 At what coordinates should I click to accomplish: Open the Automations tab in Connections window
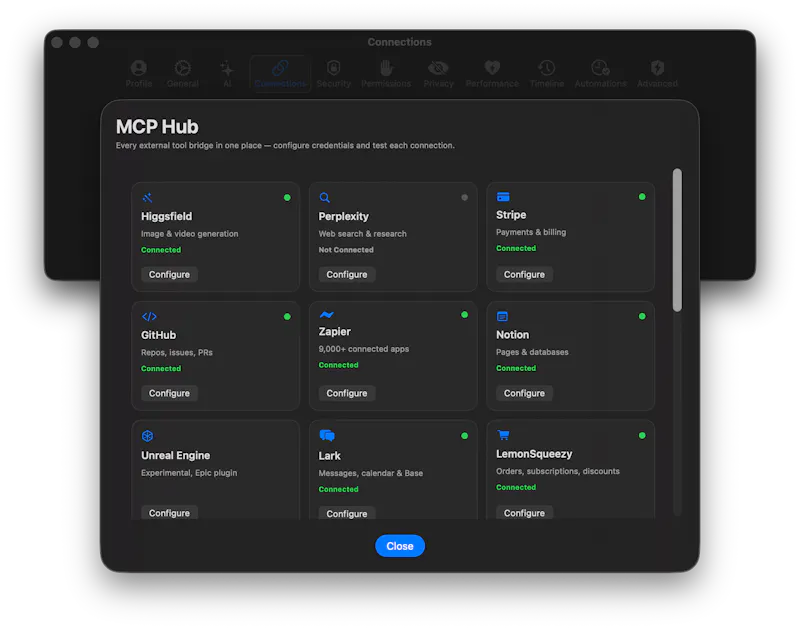click(601, 74)
